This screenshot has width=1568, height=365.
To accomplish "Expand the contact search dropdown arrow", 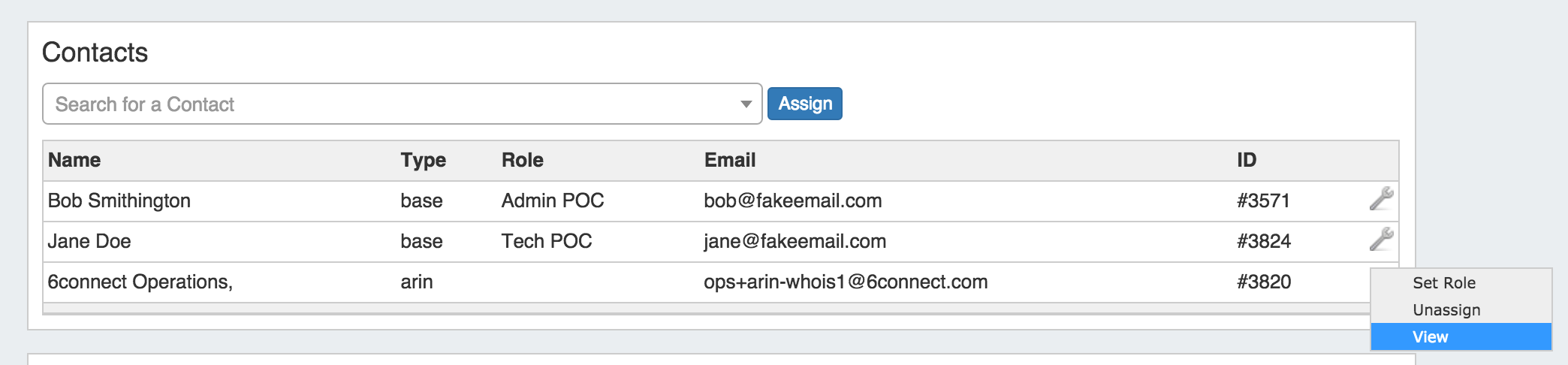I will (746, 104).
